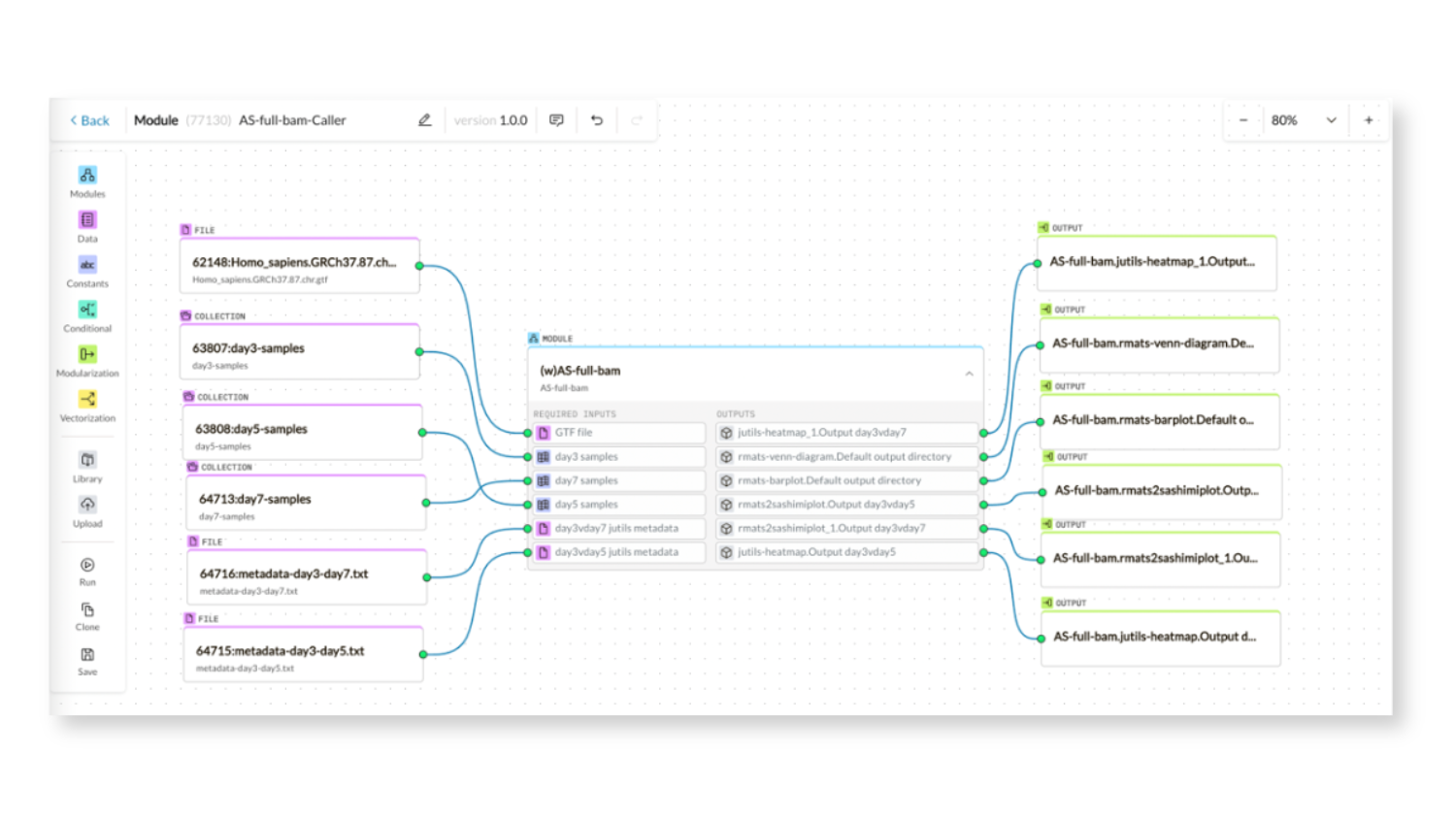The image size is (1456, 820).
Task: Open the Data sidebar panel
Action: tap(87, 226)
